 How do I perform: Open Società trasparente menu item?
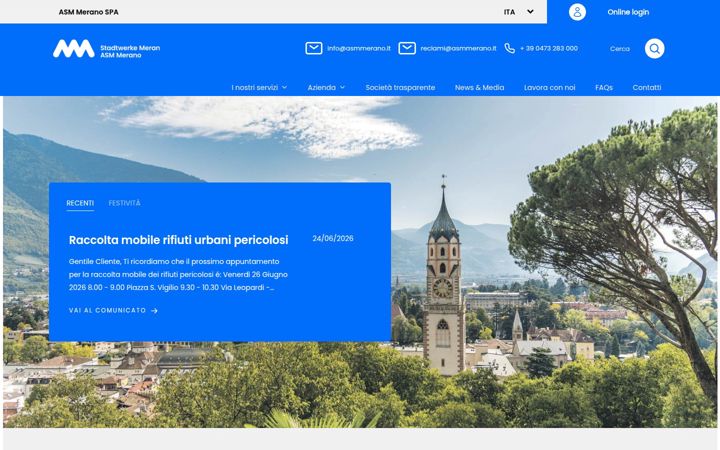[x=400, y=87]
